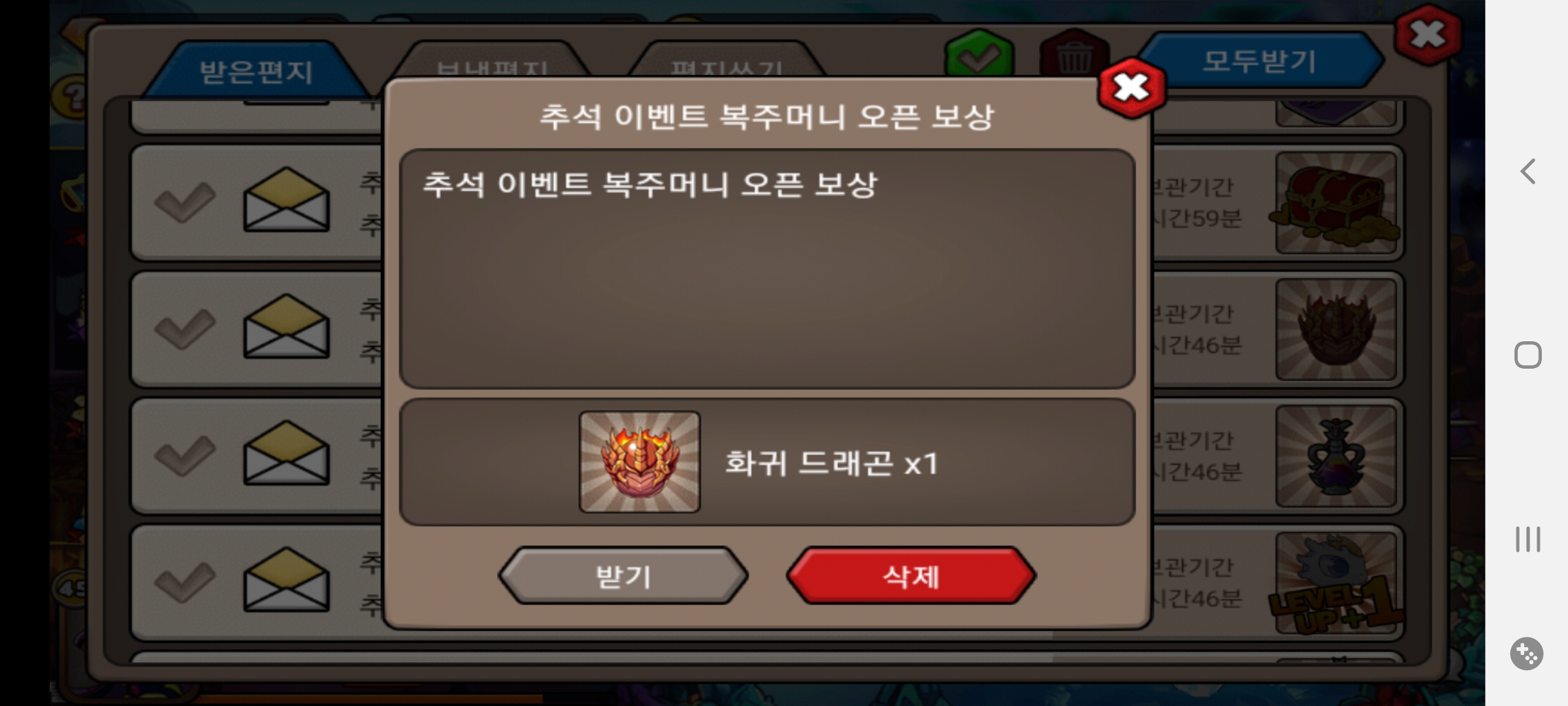The image size is (1568, 706).
Task: Close the mailbox window
Action: coord(1428,35)
